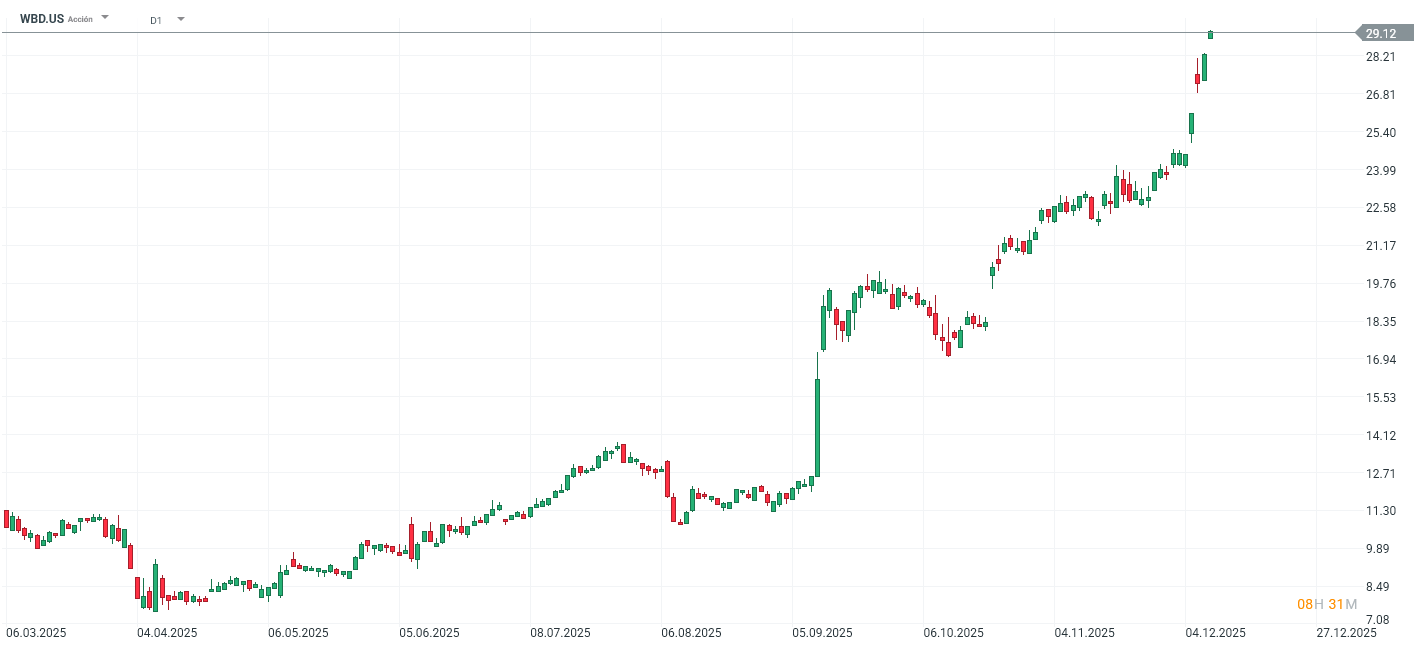This screenshot has height=649, width=1426.
Task: Select the 06.03.2025 date on time axis
Action: coord(36,633)
